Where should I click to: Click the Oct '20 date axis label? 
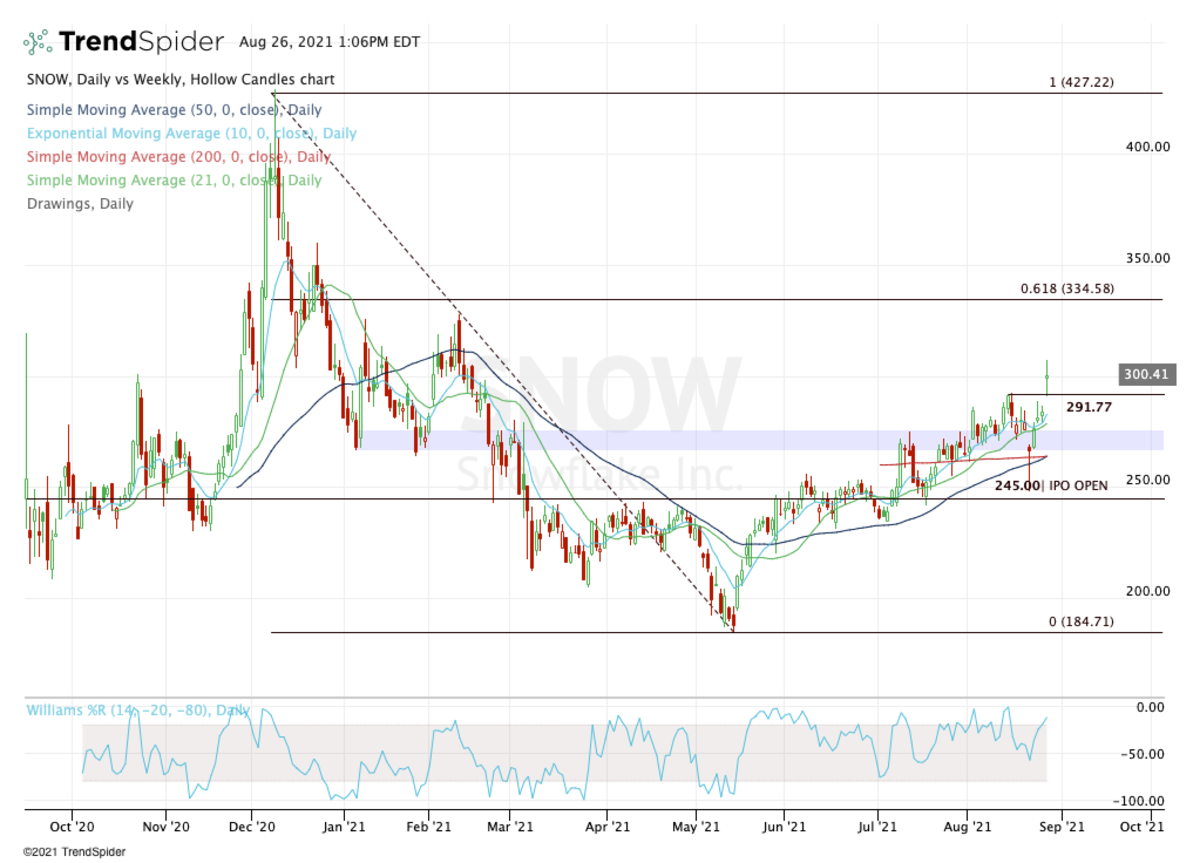pos(72,828)
